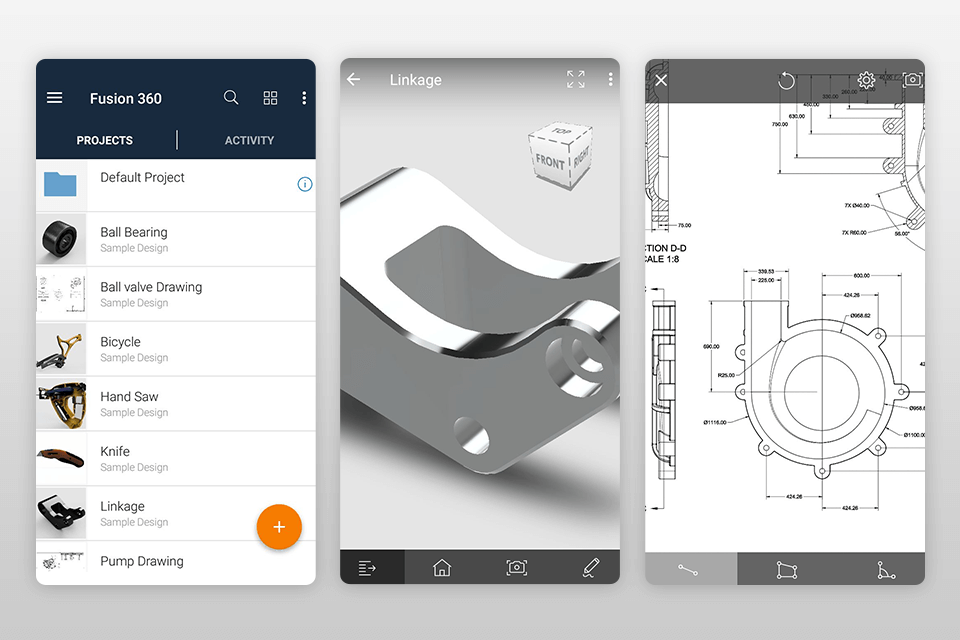Viewport: 960px width, 640px height.
Task: Open the hamburger menu in Fusion 360
Action: click(x=55, y=98)
